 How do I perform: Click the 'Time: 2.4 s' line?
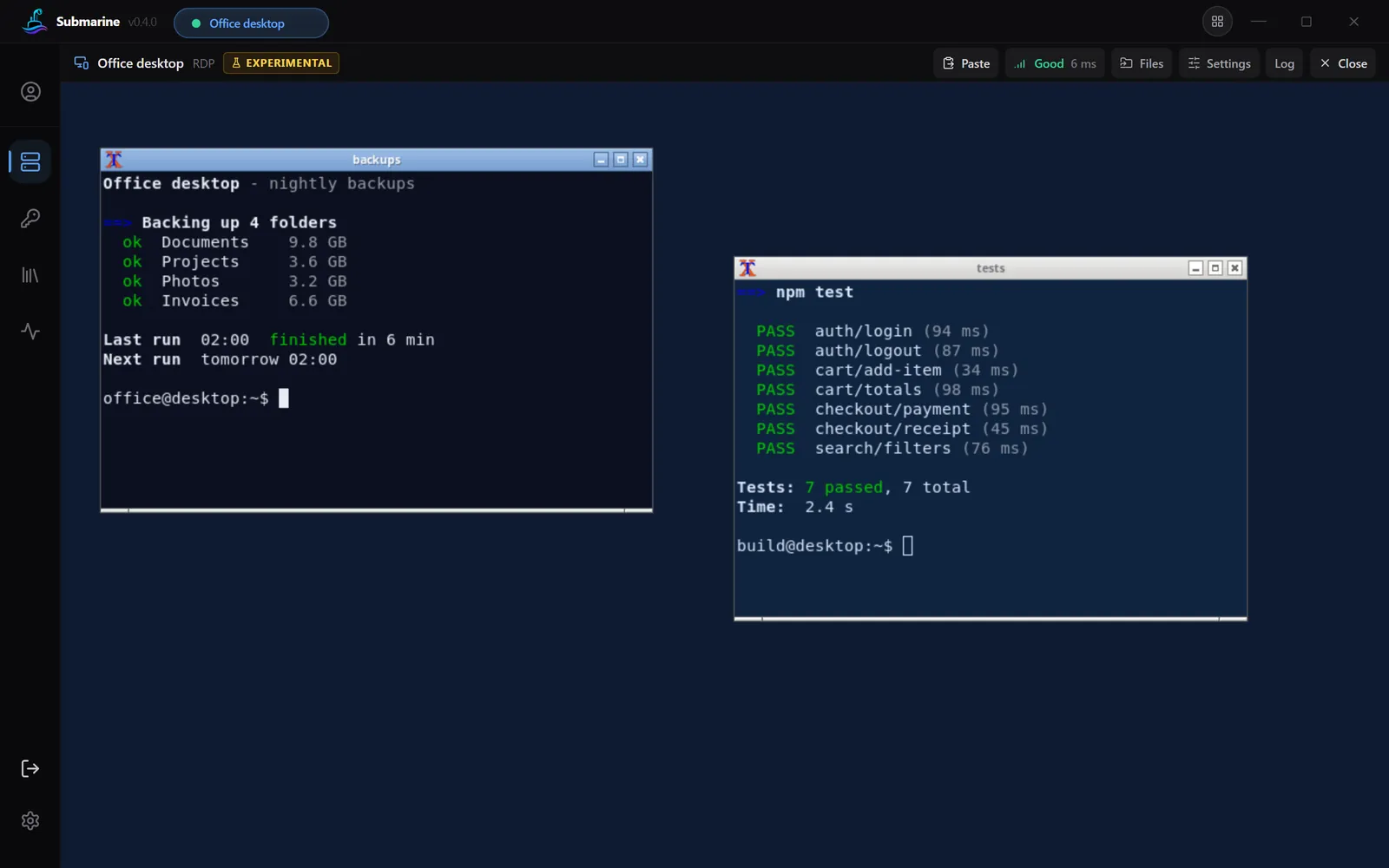795,507
